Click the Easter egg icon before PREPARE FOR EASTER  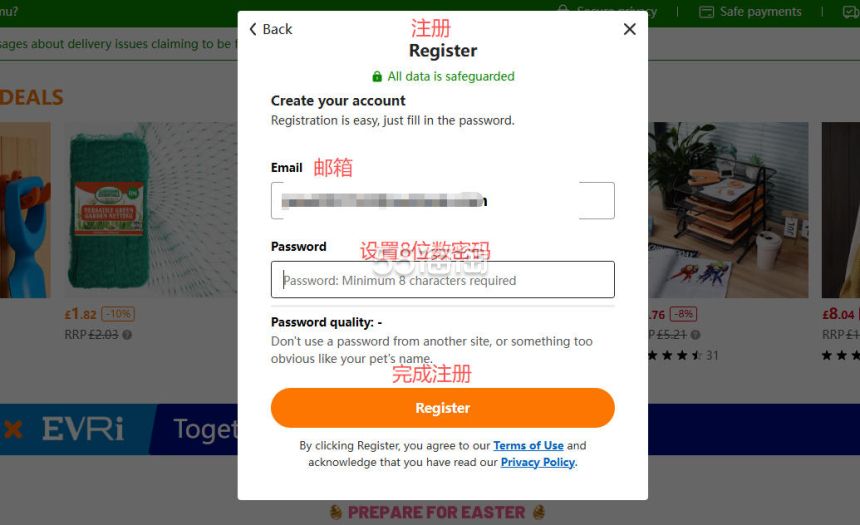336,512
